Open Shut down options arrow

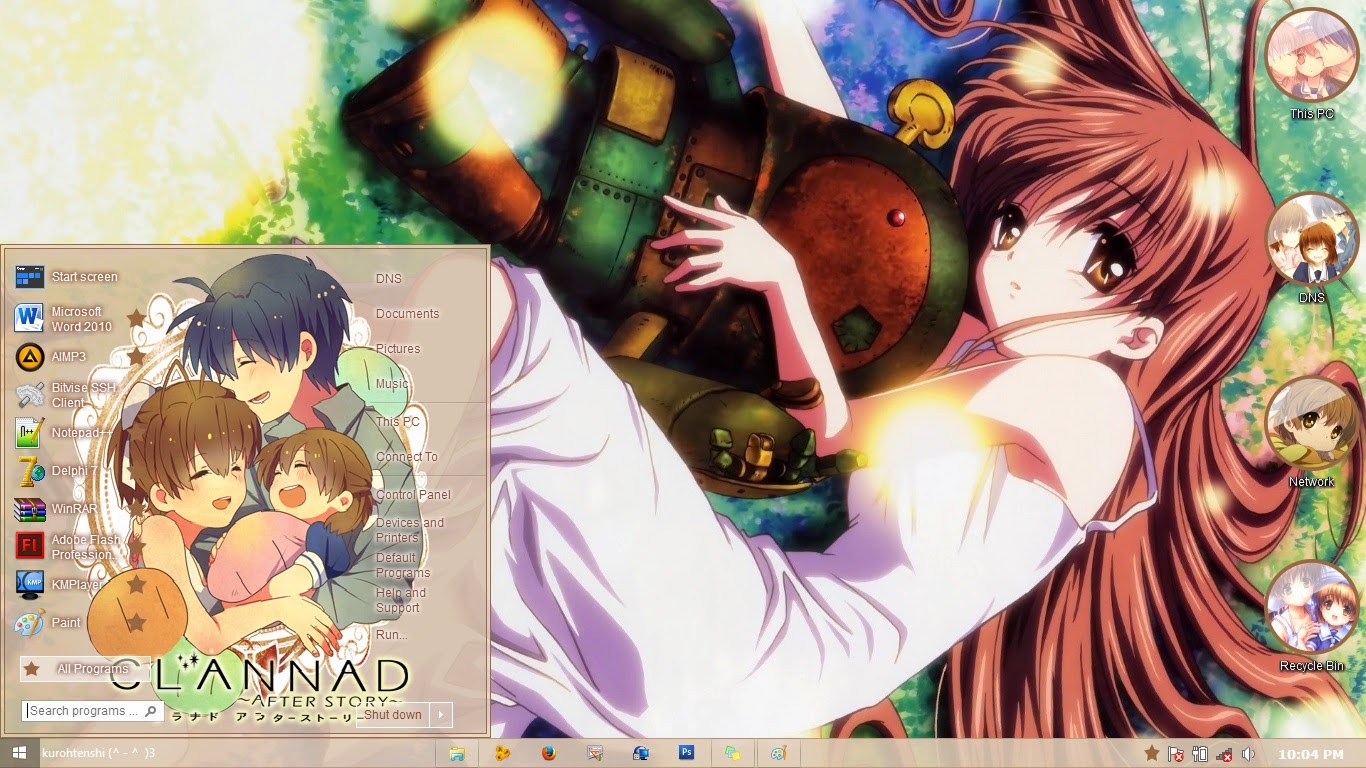(x=441, y=715)
